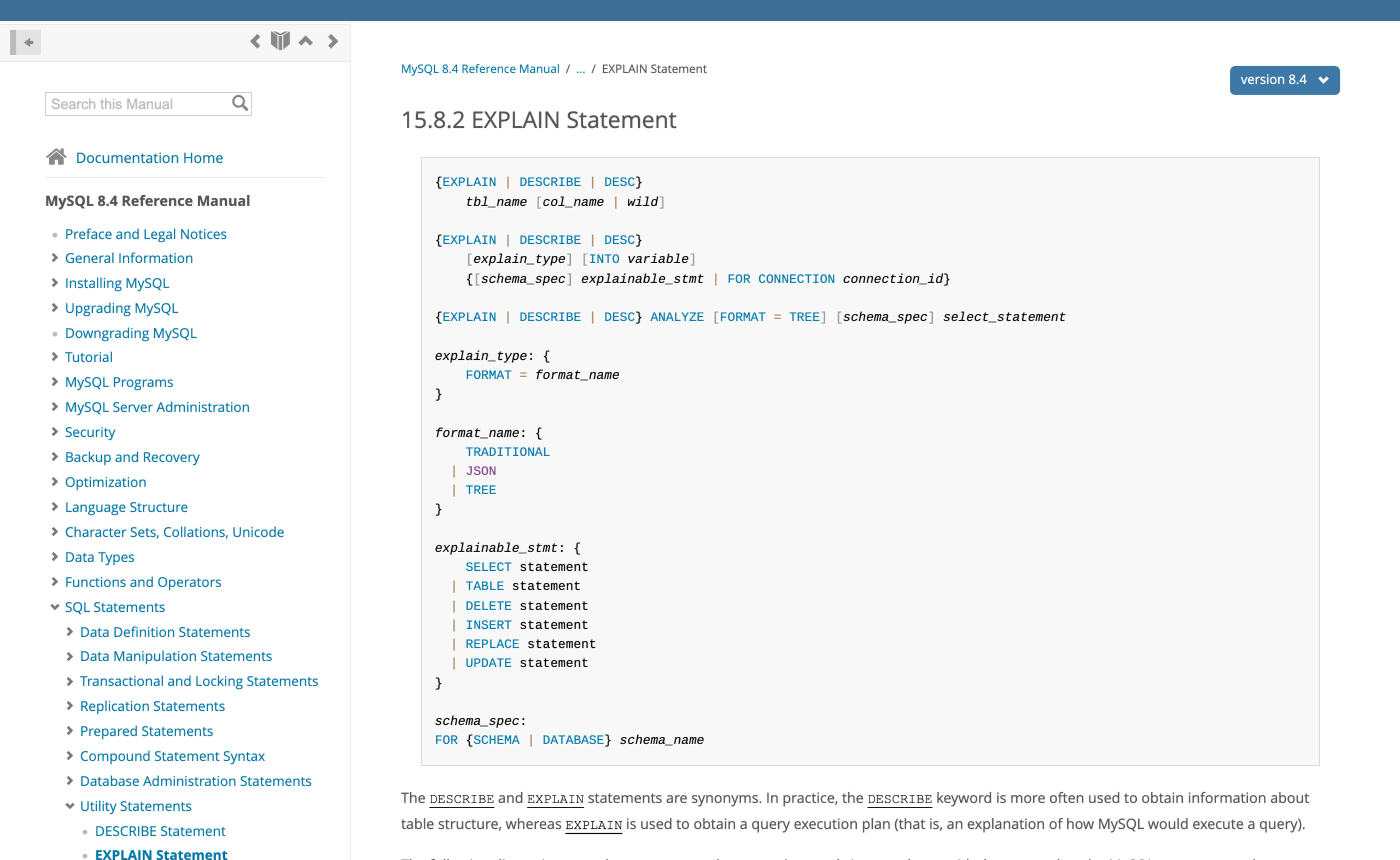Open the version 8.4 dropdown
The width and height of the screenshot is (1400, 860).
coord(1284,80)
